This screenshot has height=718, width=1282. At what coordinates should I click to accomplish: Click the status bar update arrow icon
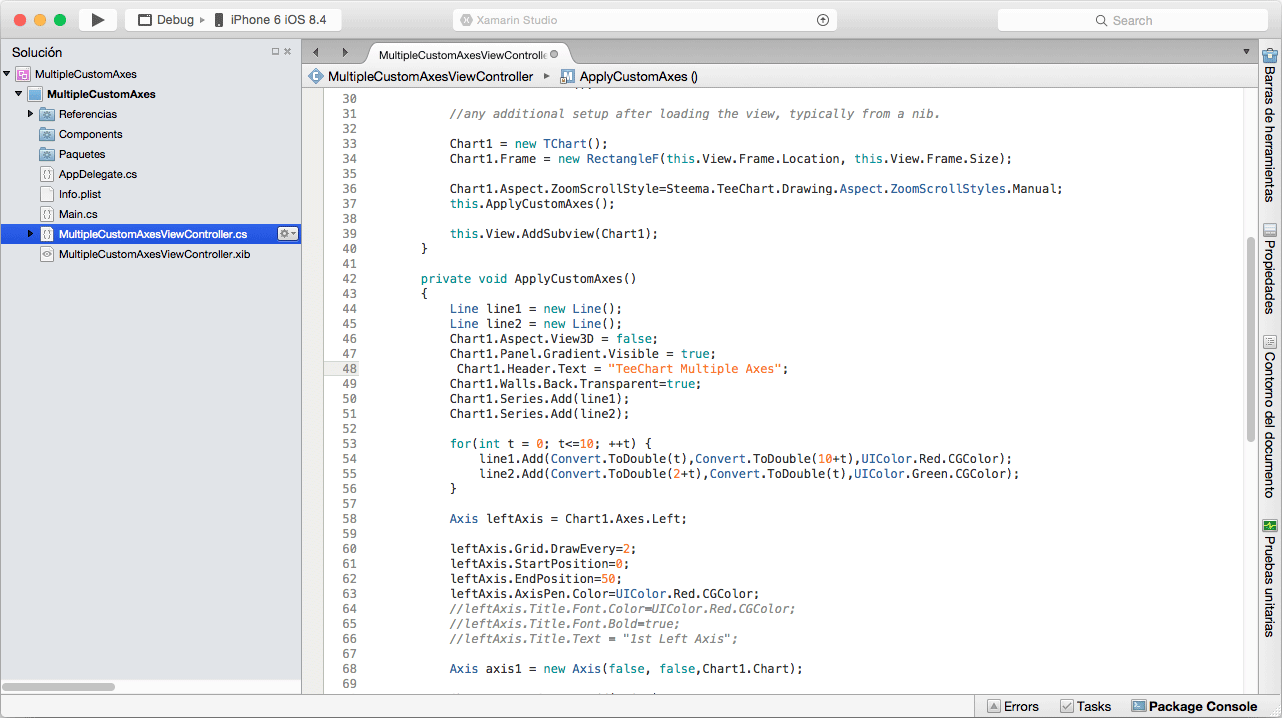823,20
